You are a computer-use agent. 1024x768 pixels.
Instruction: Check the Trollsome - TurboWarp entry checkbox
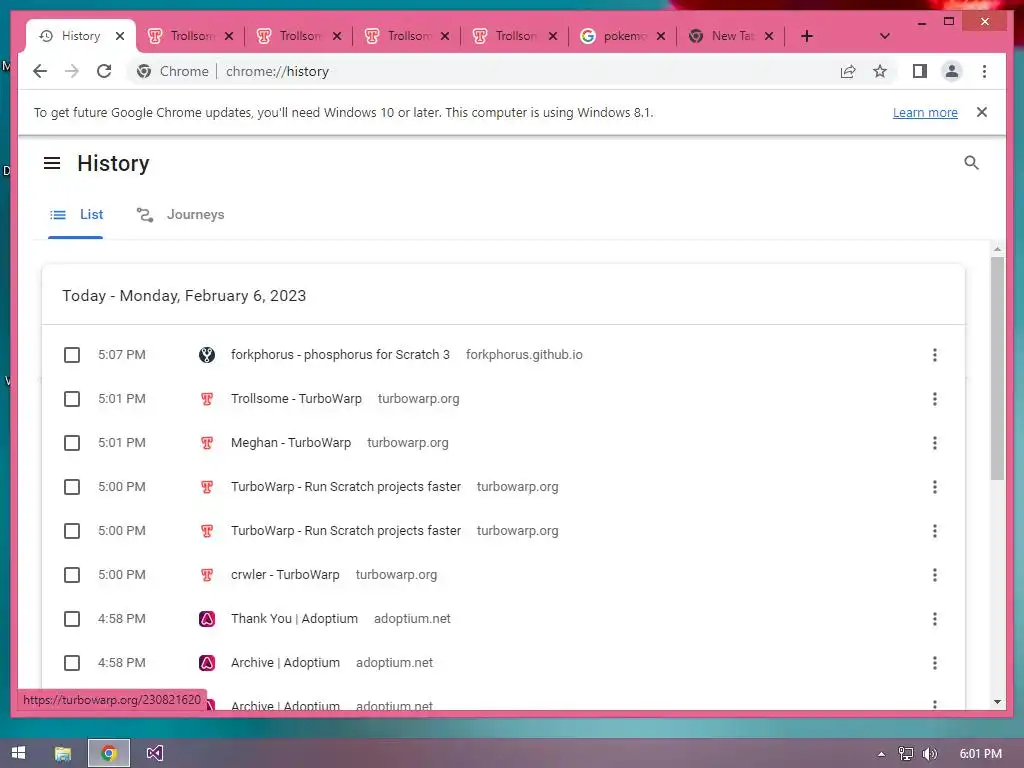coord(72,399)
